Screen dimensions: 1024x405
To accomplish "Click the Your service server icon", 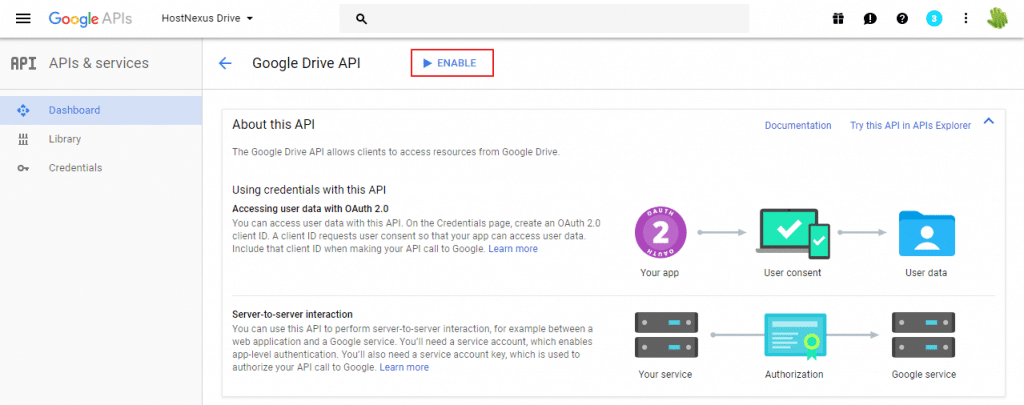I will 666,335.
